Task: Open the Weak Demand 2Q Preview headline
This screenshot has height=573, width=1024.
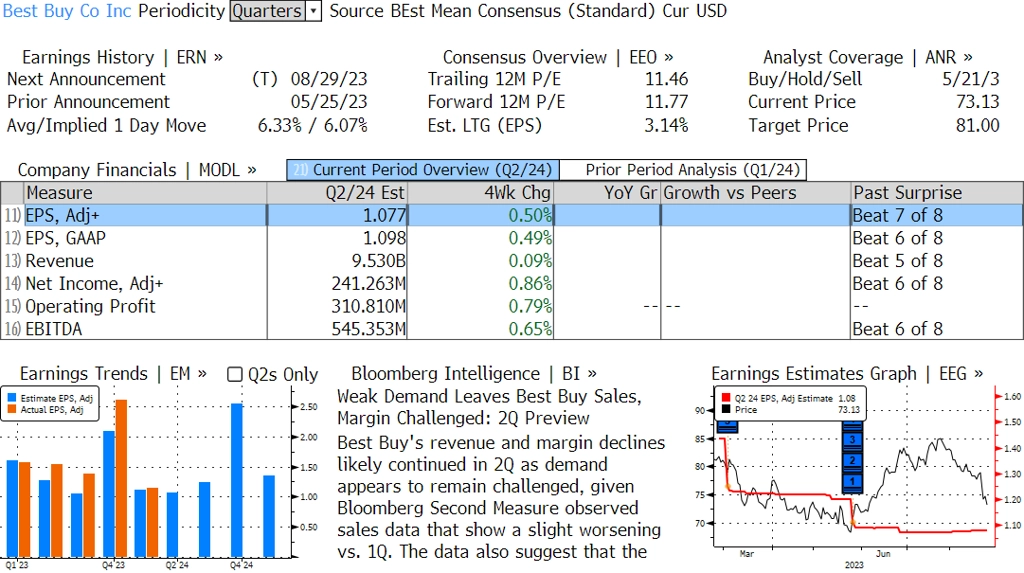Action: click(489, 407)
